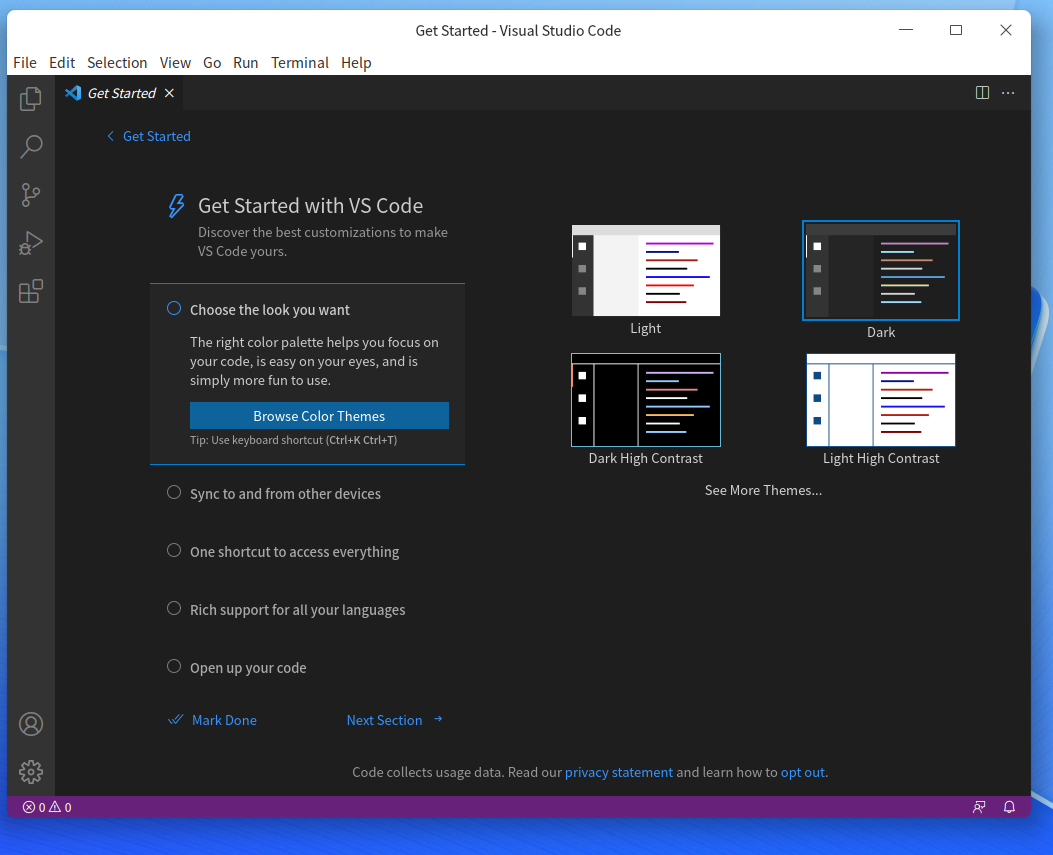This screenshot has width=1053, height=855.
Task: Open the Selection menu
Action: click(117, 62)
